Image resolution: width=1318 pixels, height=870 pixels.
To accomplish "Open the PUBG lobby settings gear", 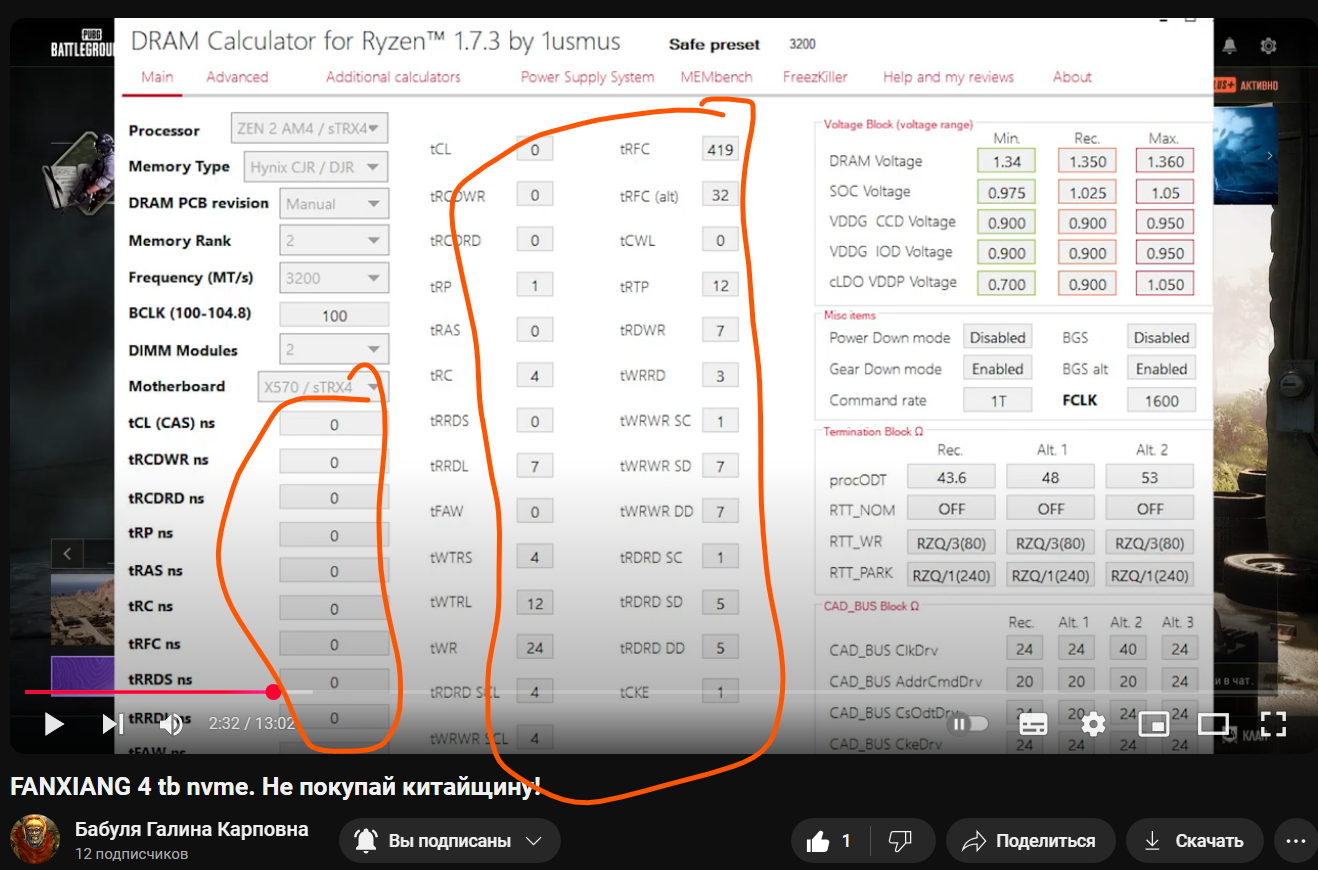I will pyautogui.click(x=1268, y=46).
